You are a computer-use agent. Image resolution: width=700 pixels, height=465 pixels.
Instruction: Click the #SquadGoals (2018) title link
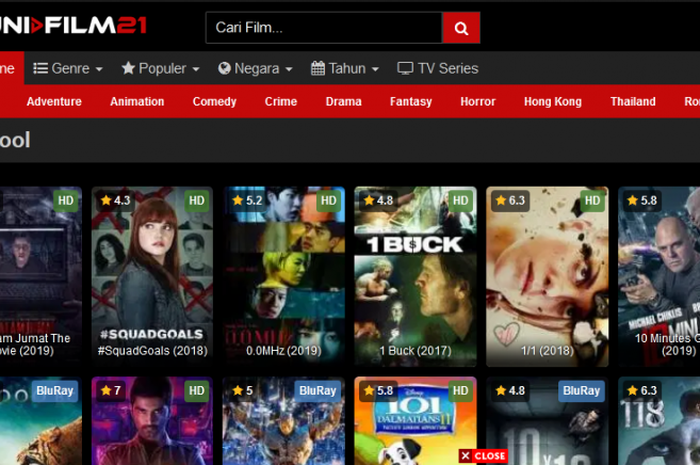[152, 351]
